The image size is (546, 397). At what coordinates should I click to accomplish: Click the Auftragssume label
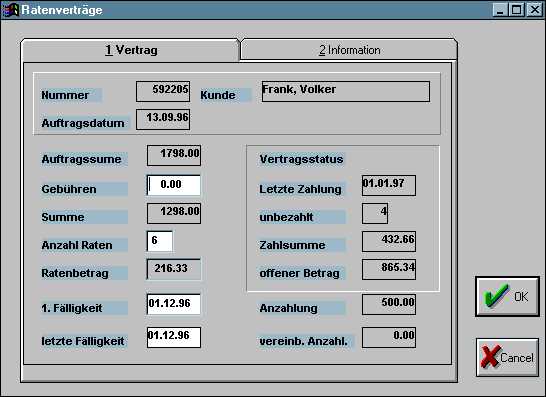point(81,159)
